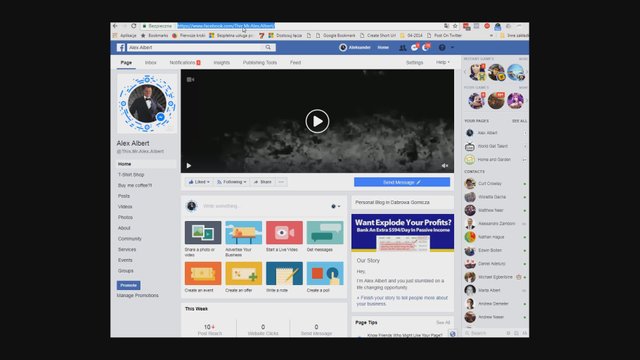The image size is (640, 360).
Task: Unmute the cover video speaker icon
Action: coord(444,165)
